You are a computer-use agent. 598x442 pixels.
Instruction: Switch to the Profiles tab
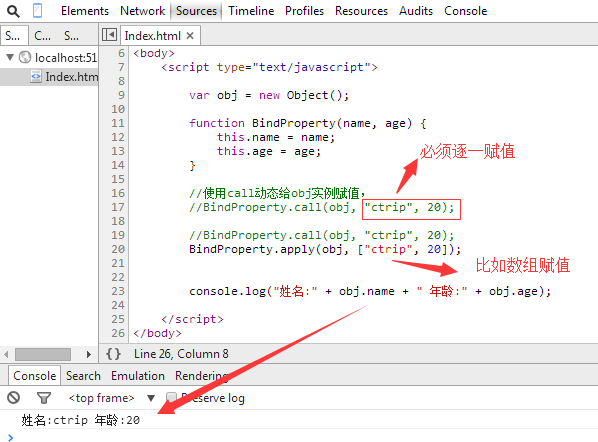click(x=304, y=11)
